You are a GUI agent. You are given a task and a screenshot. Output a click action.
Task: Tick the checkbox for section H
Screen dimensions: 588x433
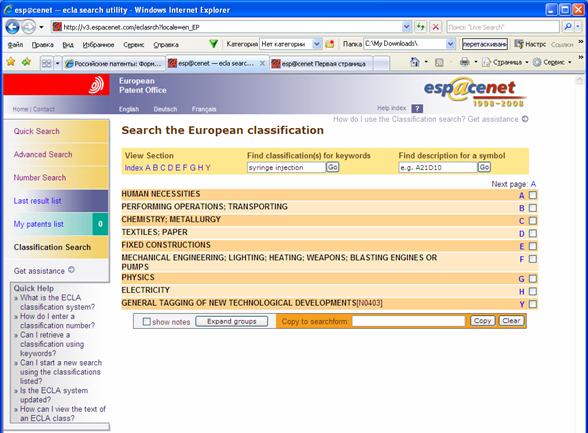tap(532, 291)
